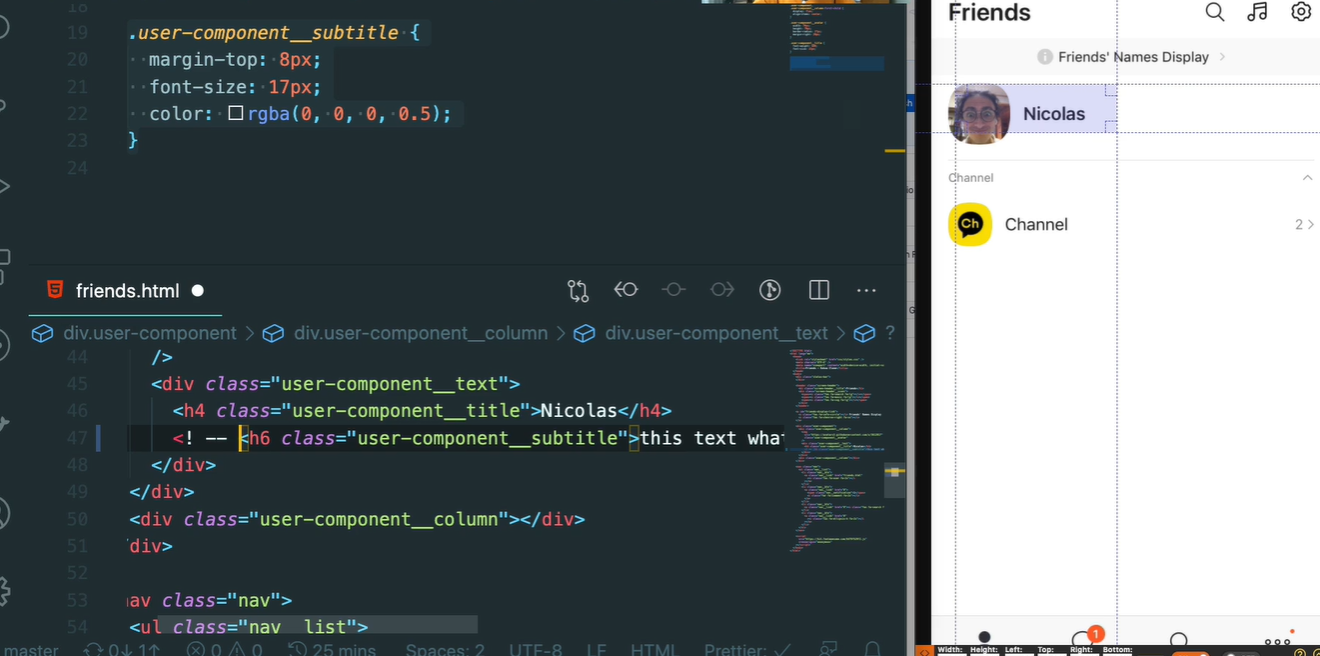
Task: Toggle the gray switch in inspector bar
Action: [x=1241, y=654]
